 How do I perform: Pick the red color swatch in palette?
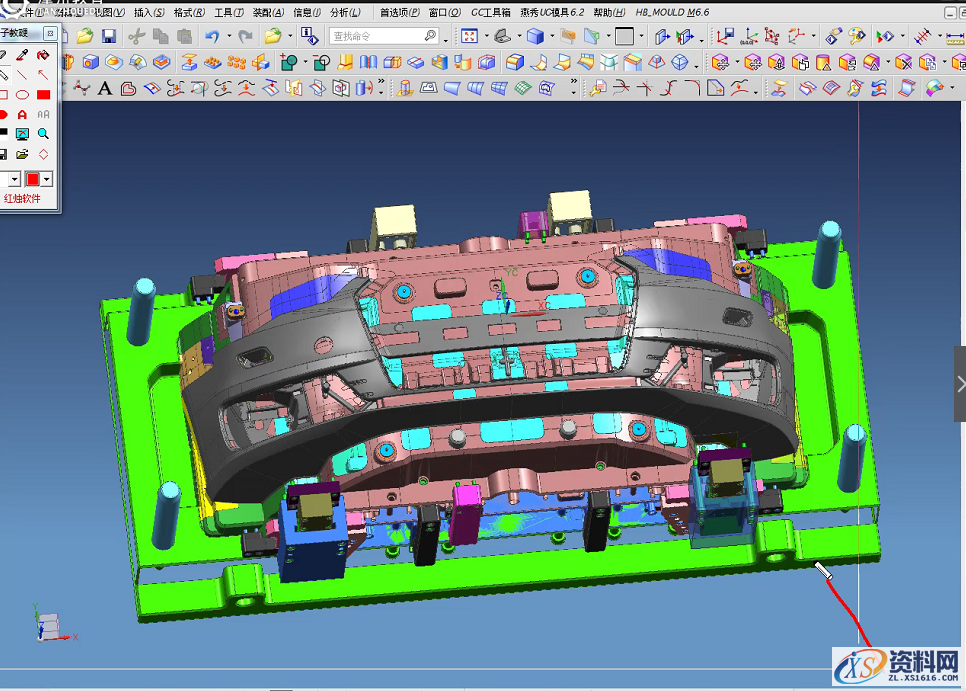pos(32,179)
